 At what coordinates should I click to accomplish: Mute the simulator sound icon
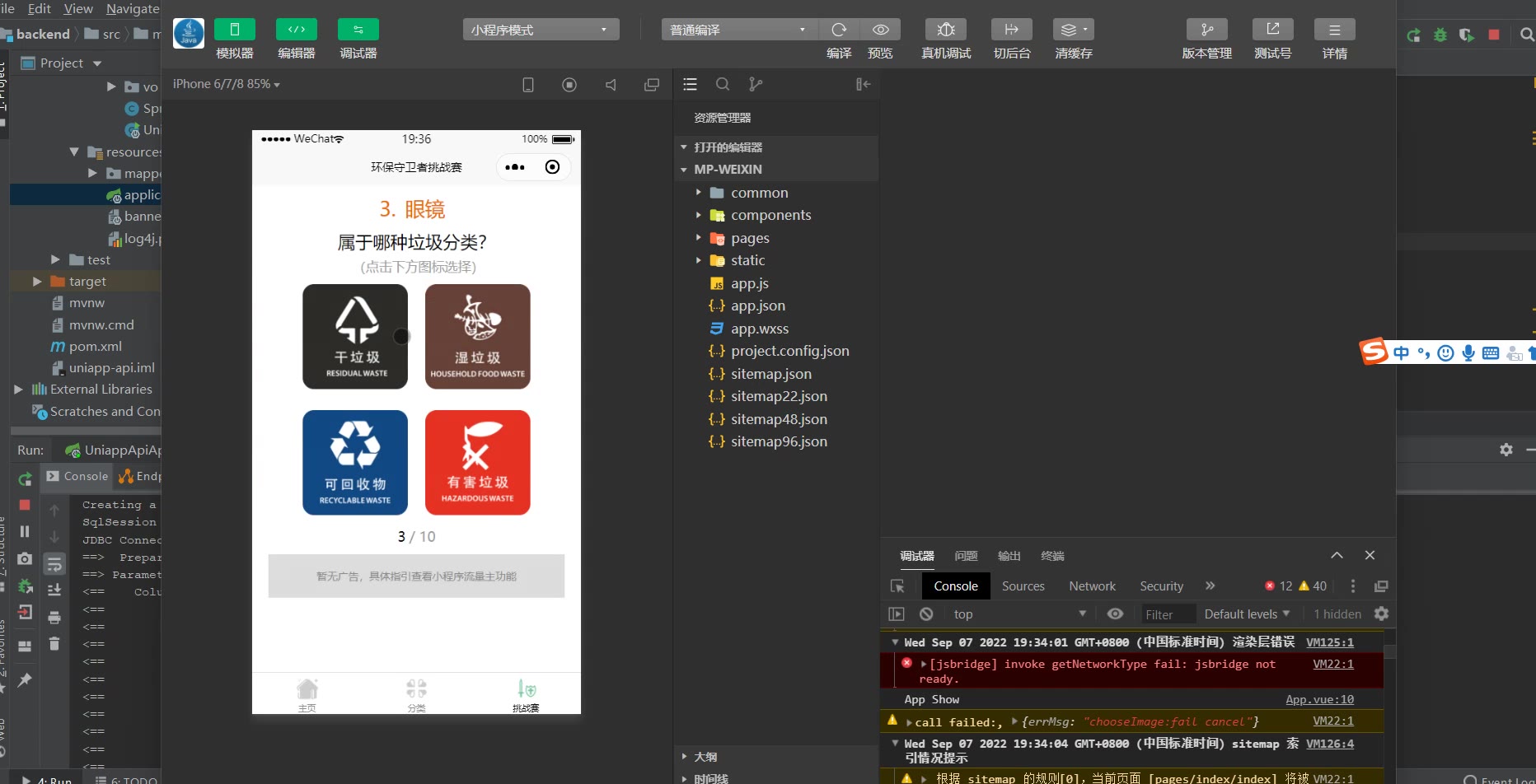(x=611, y=85)
